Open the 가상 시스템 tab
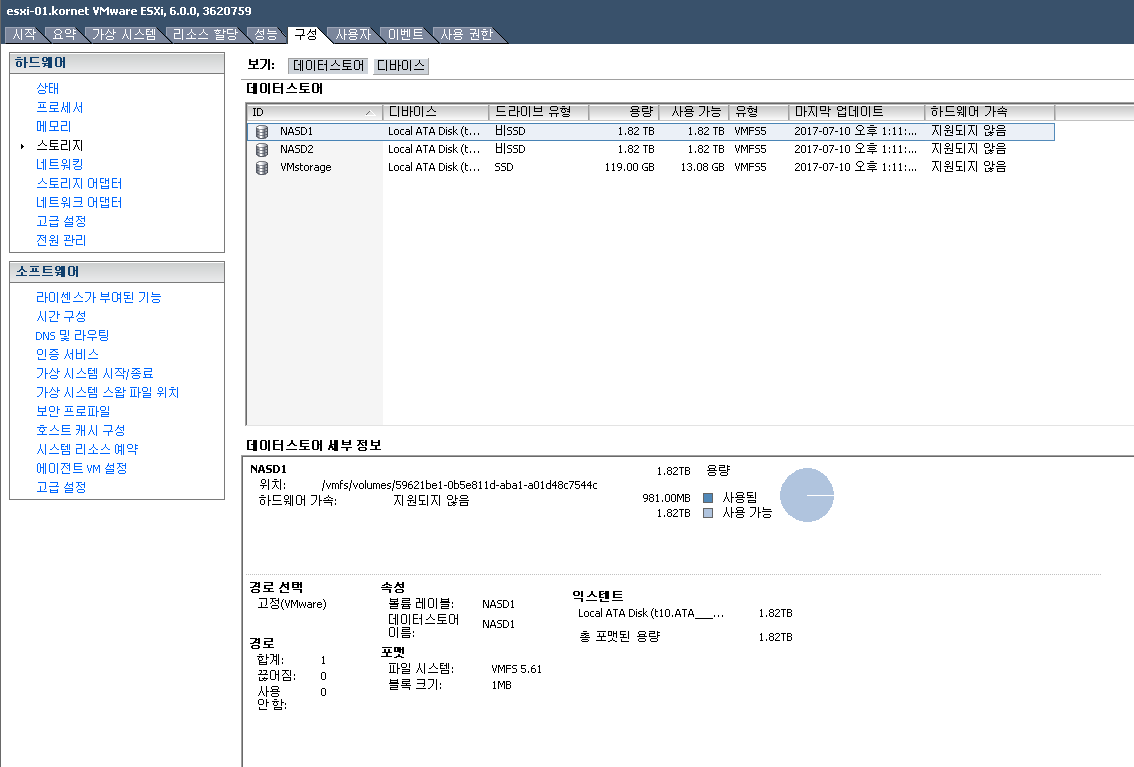 [x=124, y=35]
